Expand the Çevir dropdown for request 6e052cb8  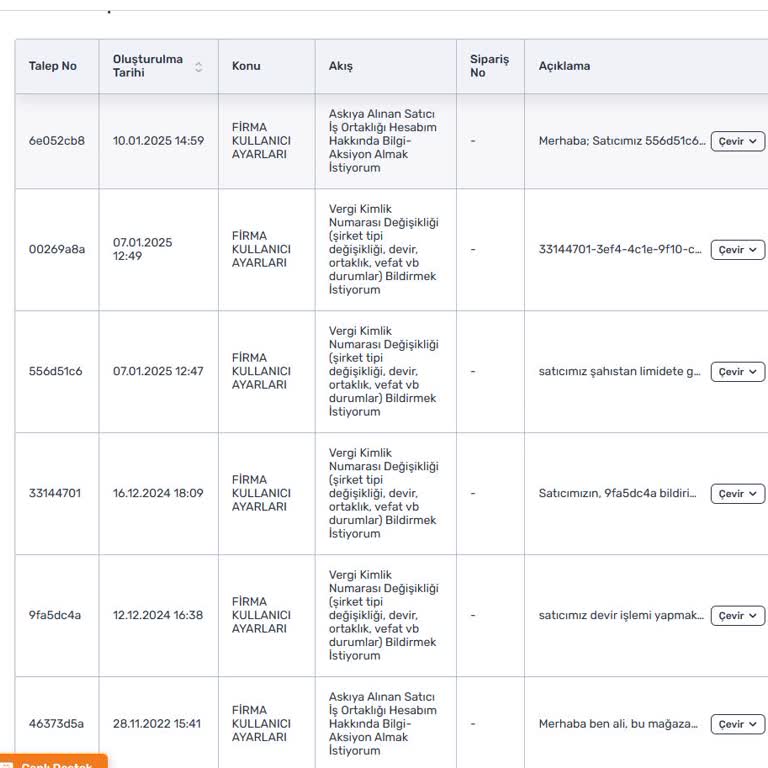[x=737, y=142]
